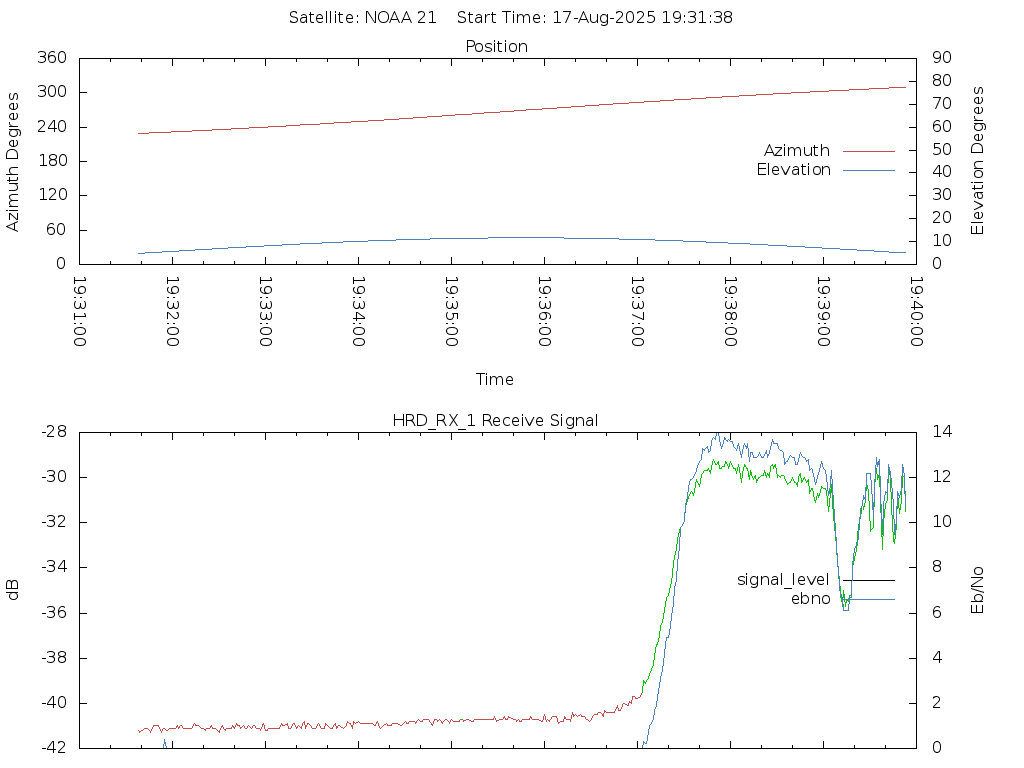Click the signal_level legend label
The image size is (1024, 768).
(x=783, y=580)
